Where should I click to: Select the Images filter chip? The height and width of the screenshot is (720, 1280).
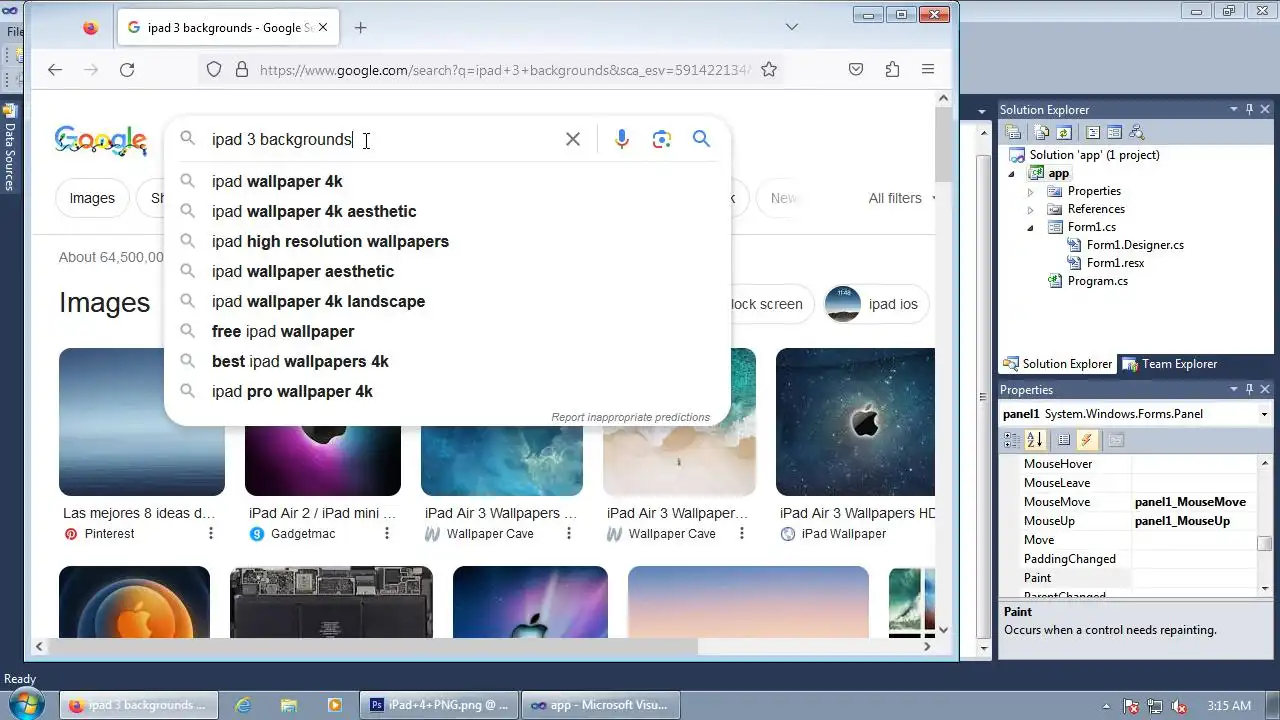(92, 198)
